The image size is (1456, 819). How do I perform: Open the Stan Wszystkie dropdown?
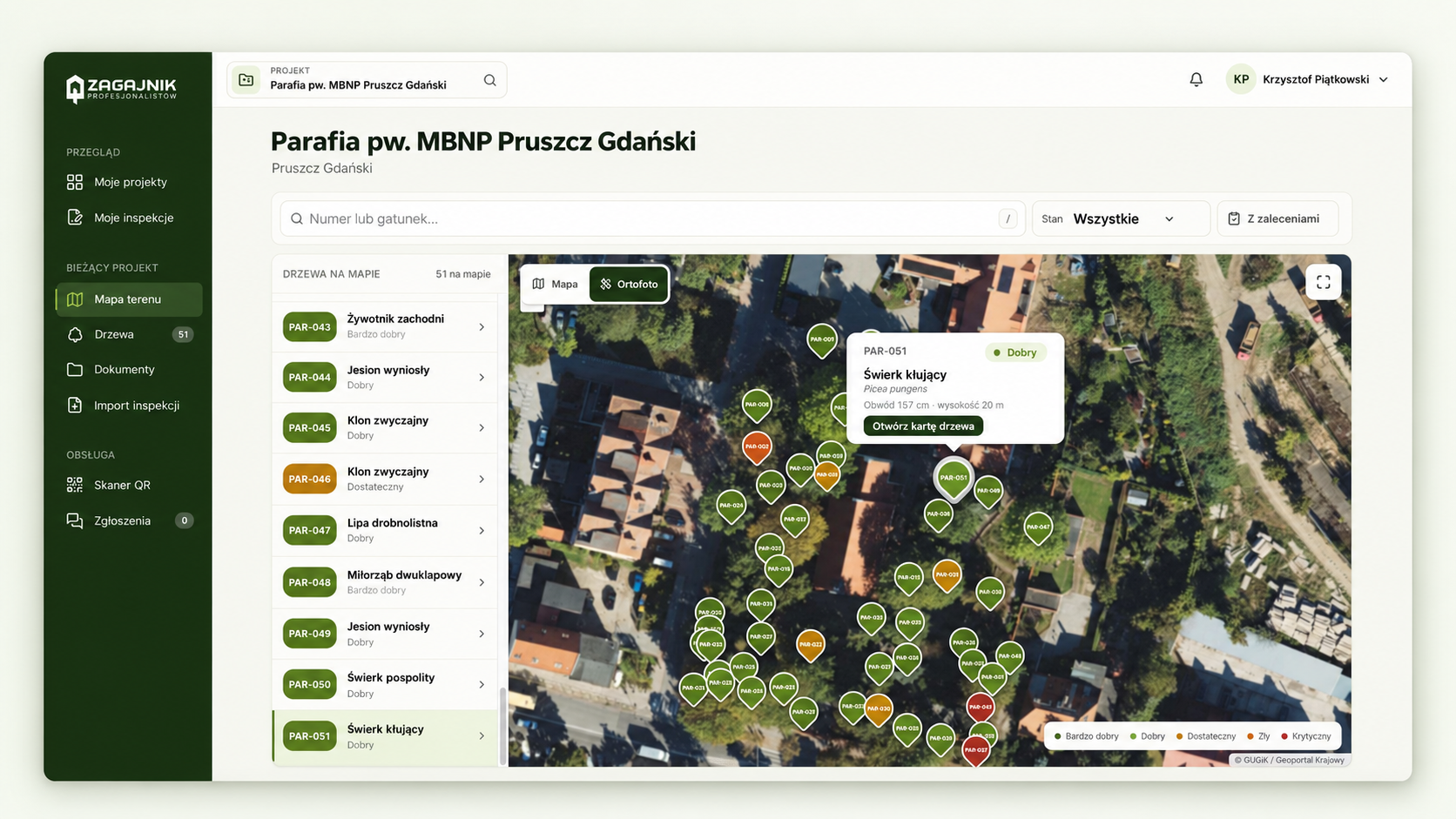(x=1121, y=218)
